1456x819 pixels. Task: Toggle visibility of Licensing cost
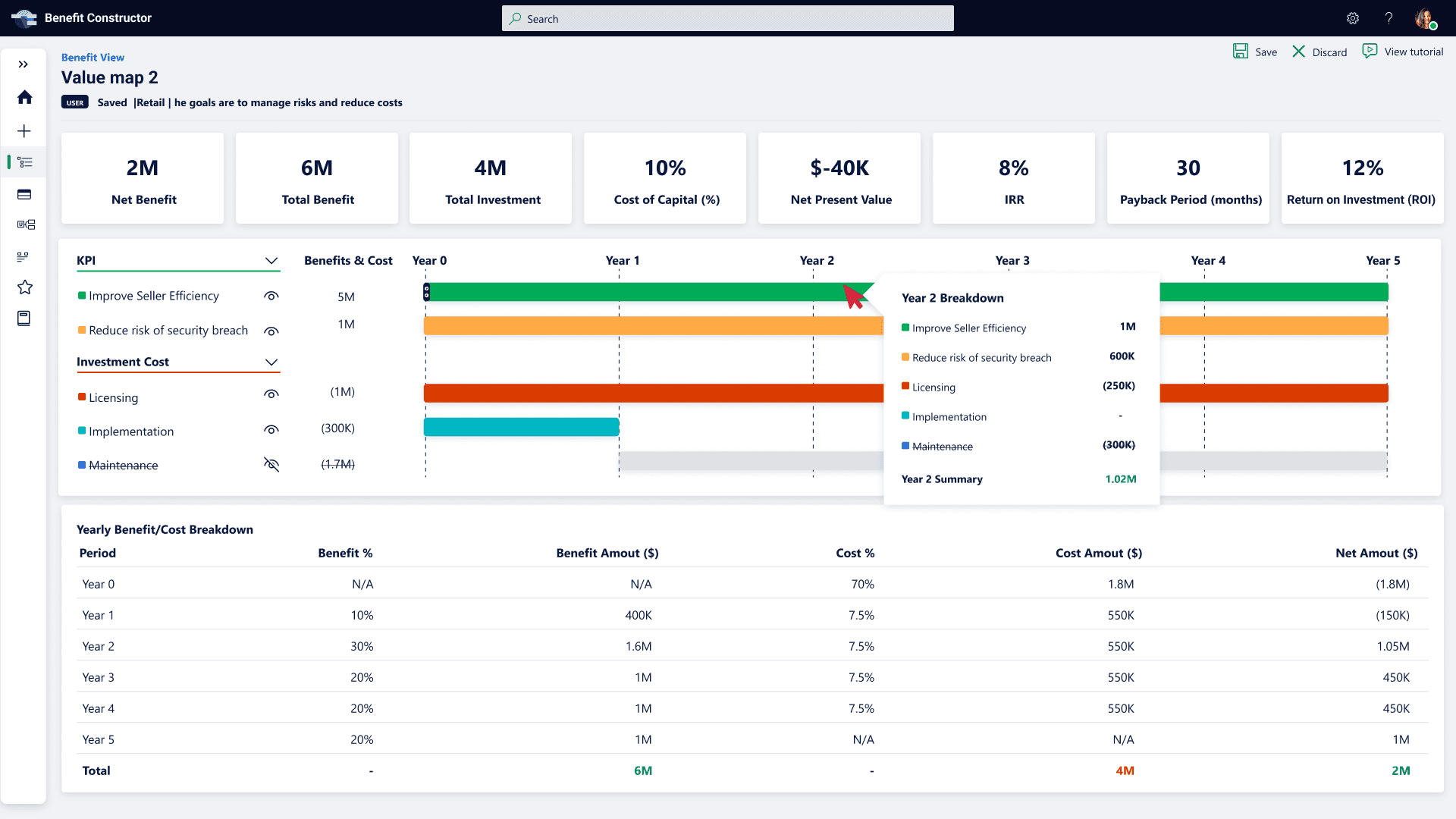click(271, 394)
